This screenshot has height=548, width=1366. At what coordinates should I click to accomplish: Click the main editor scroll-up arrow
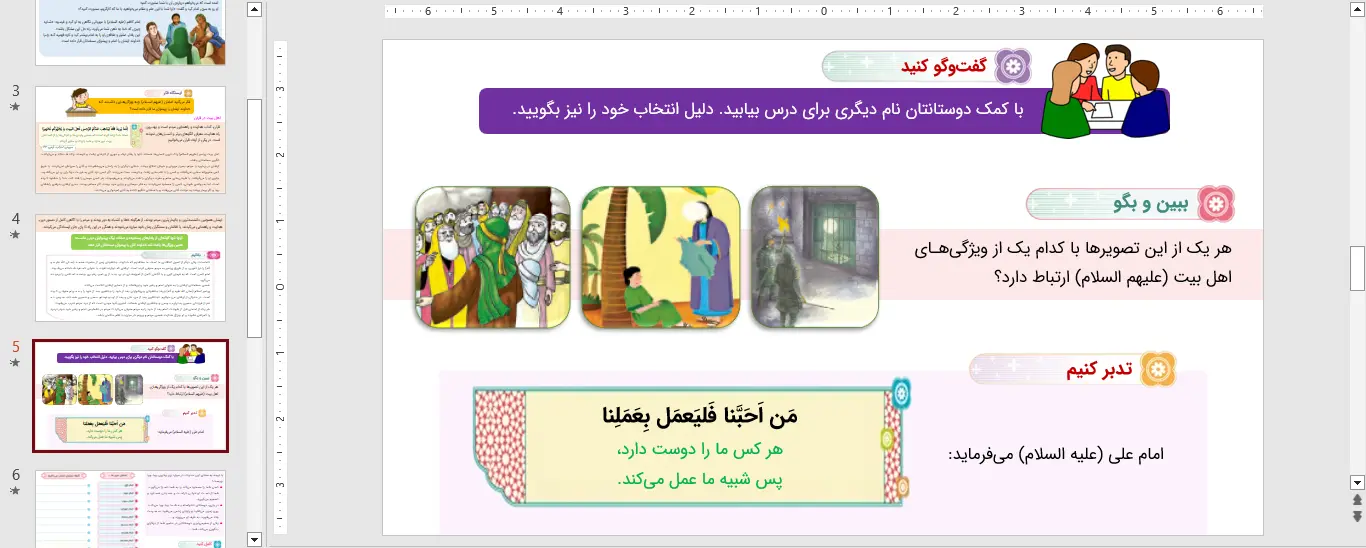coord(1357,10)
